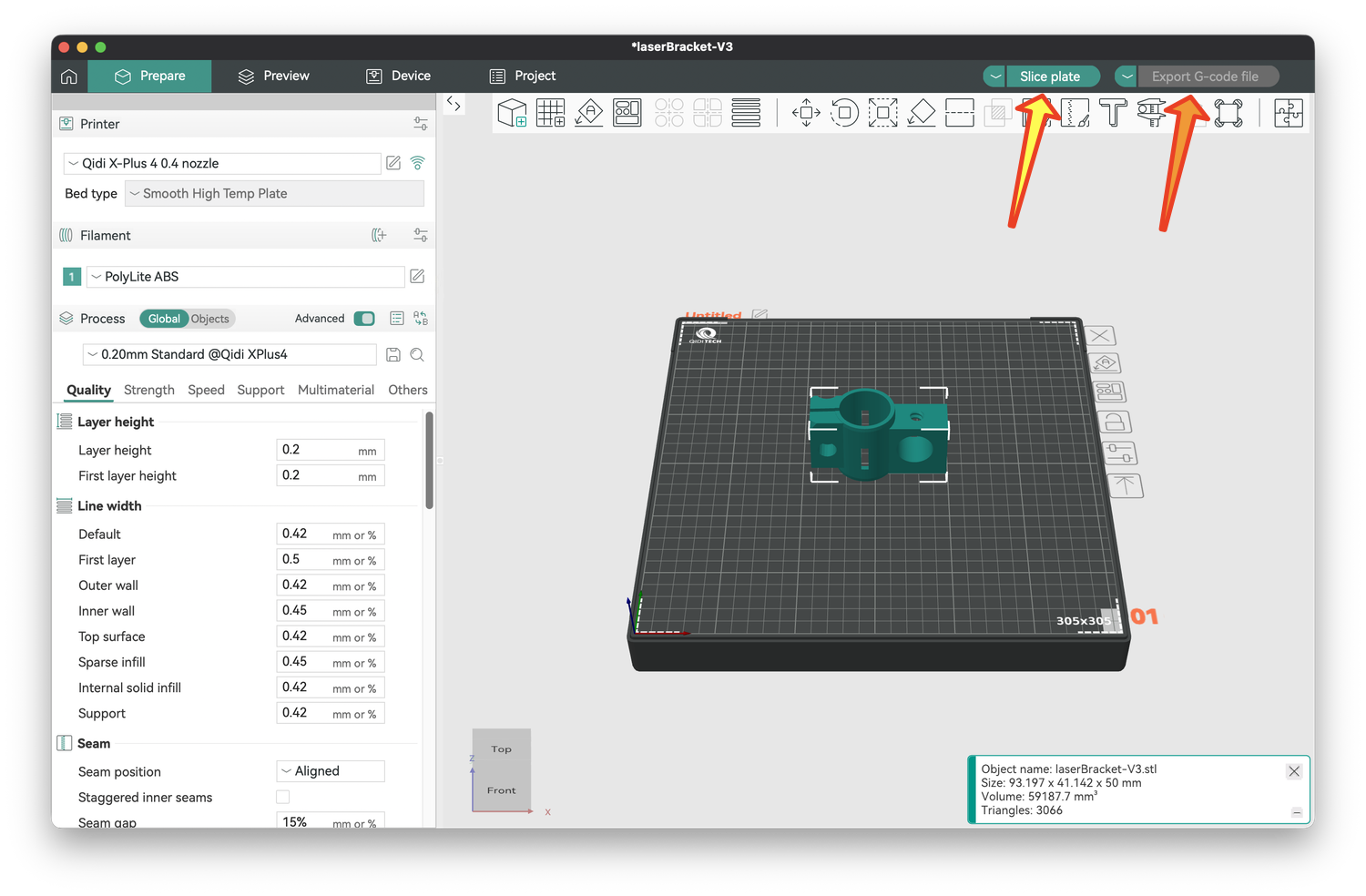Viewport: 1366px width, 896px height.
Task: Switch to the Preview tab
Action: (x=273, y=76)
